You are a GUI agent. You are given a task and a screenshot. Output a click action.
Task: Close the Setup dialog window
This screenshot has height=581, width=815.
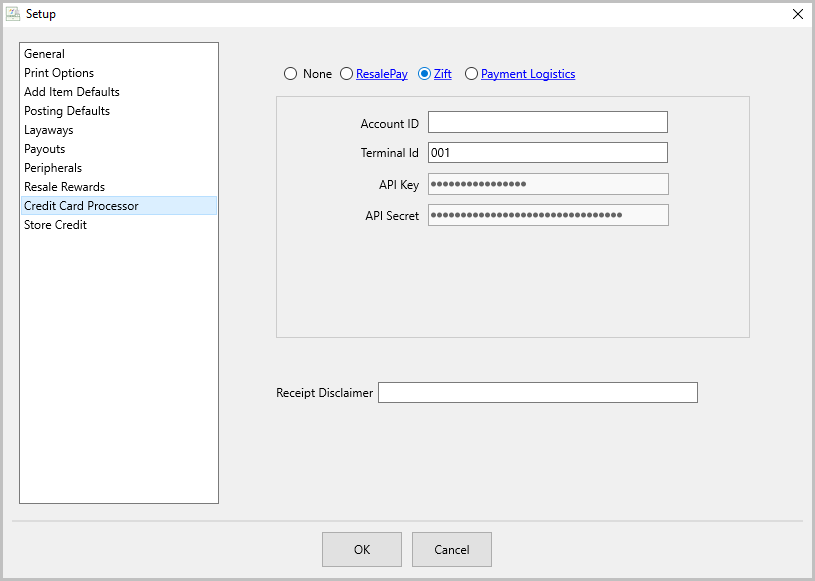(x=798, y=14)
